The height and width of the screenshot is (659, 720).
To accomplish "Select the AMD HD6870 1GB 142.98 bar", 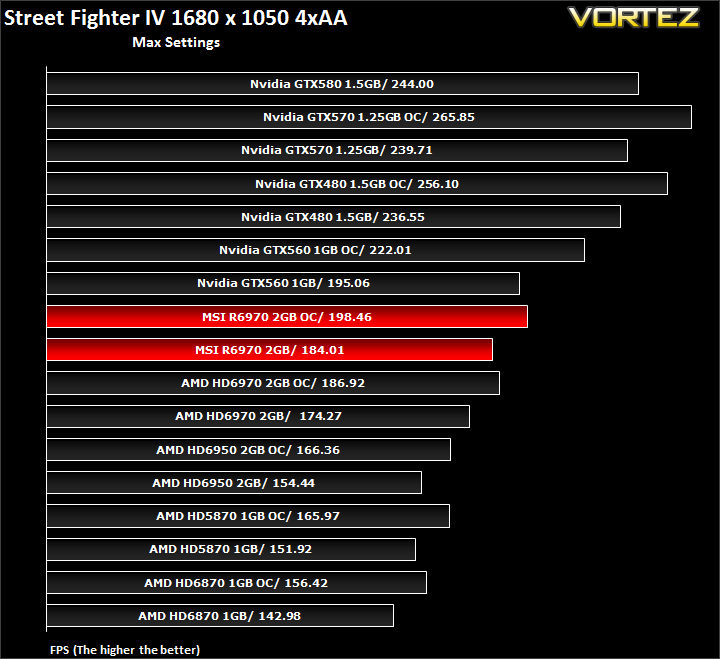I will pyautogui.click(x=220, y=616).
